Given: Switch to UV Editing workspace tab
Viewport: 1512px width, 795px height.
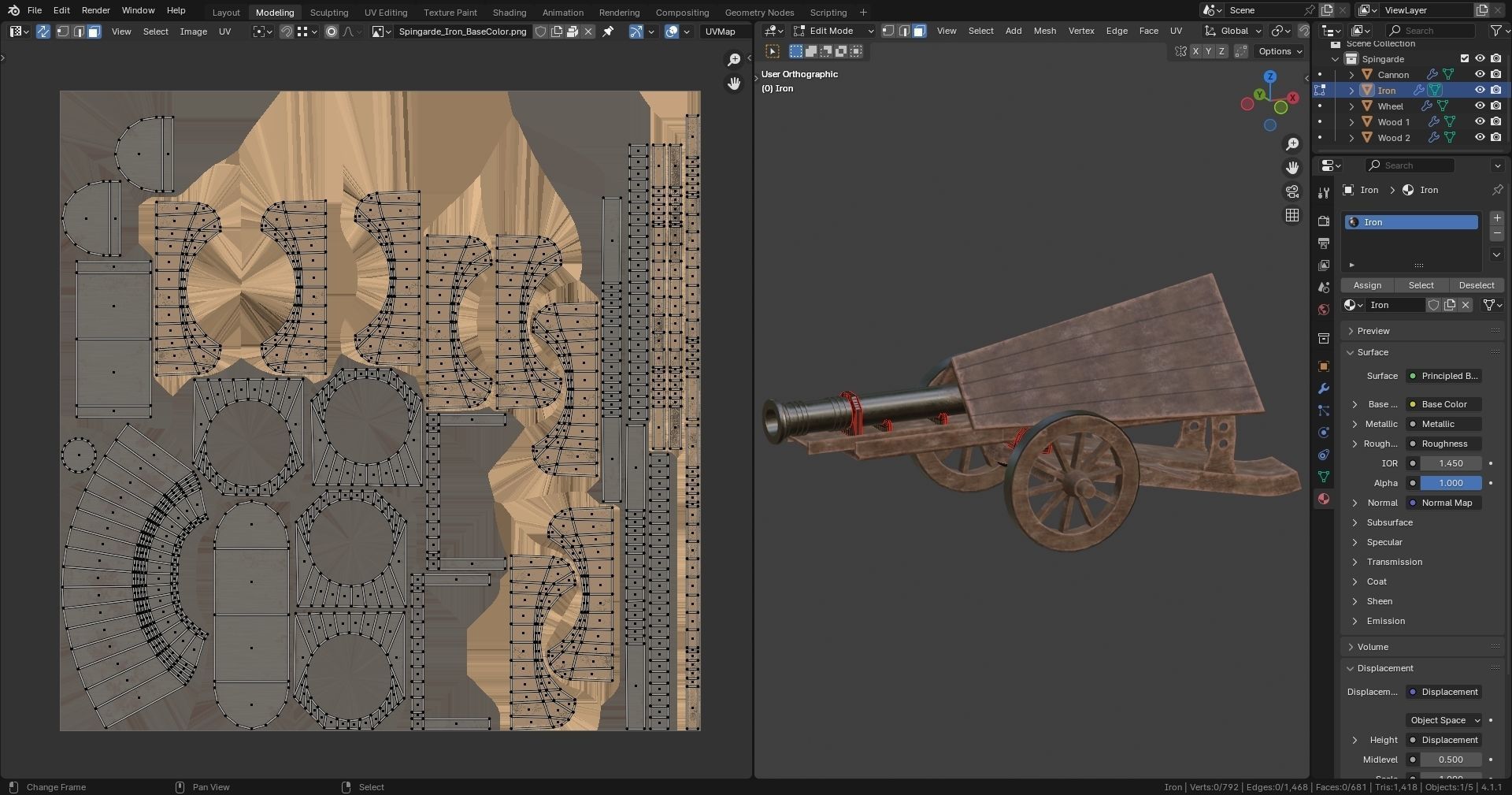Looking at the screenshot, I should pos(386,12).
